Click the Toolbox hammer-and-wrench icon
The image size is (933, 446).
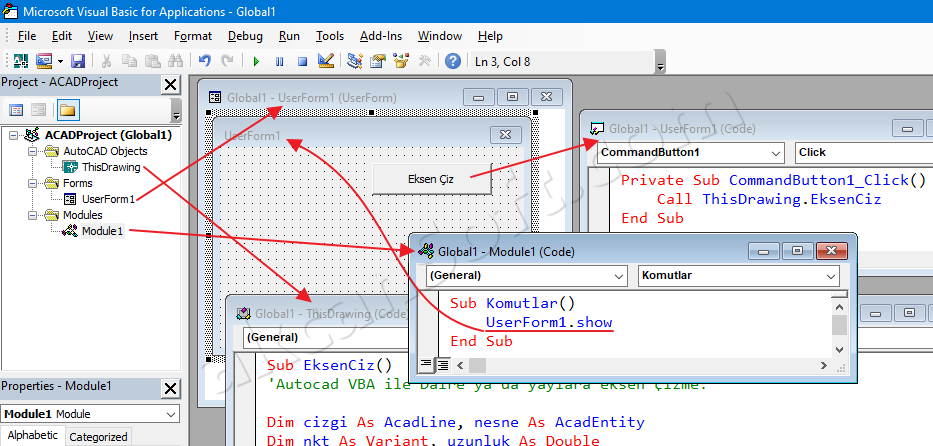pos(424,61)
